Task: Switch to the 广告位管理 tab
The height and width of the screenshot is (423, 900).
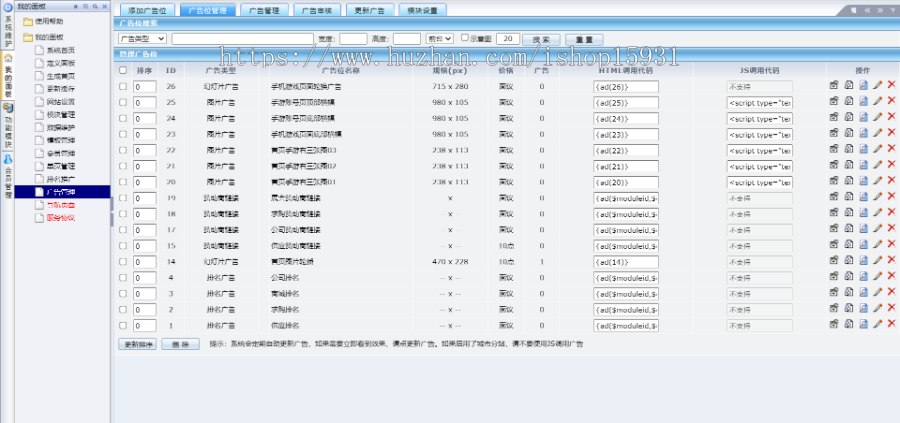Action: [x=208, y=10]
